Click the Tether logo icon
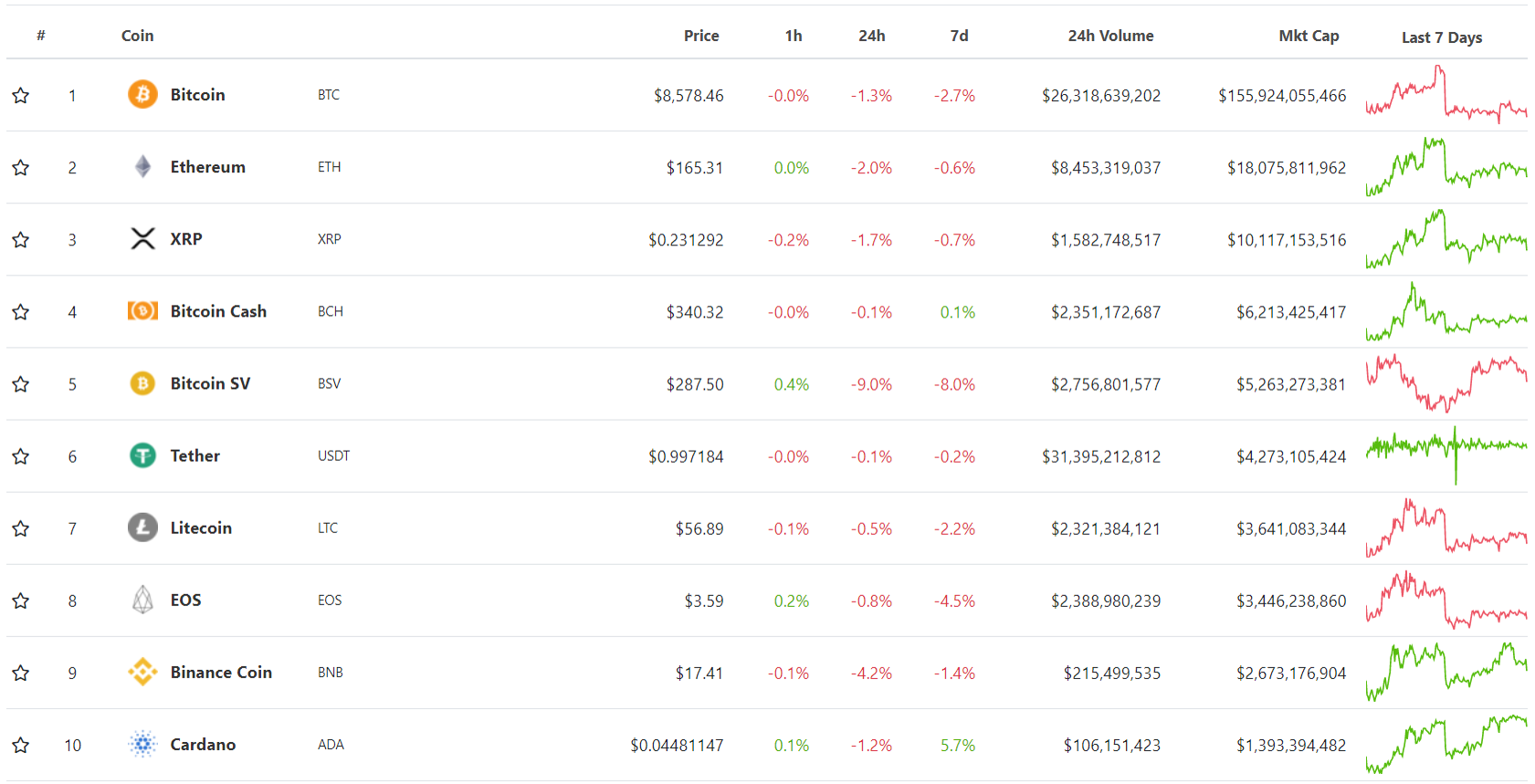The width and height of the screenshot is (1535, 784). click(x=142, y=455)
